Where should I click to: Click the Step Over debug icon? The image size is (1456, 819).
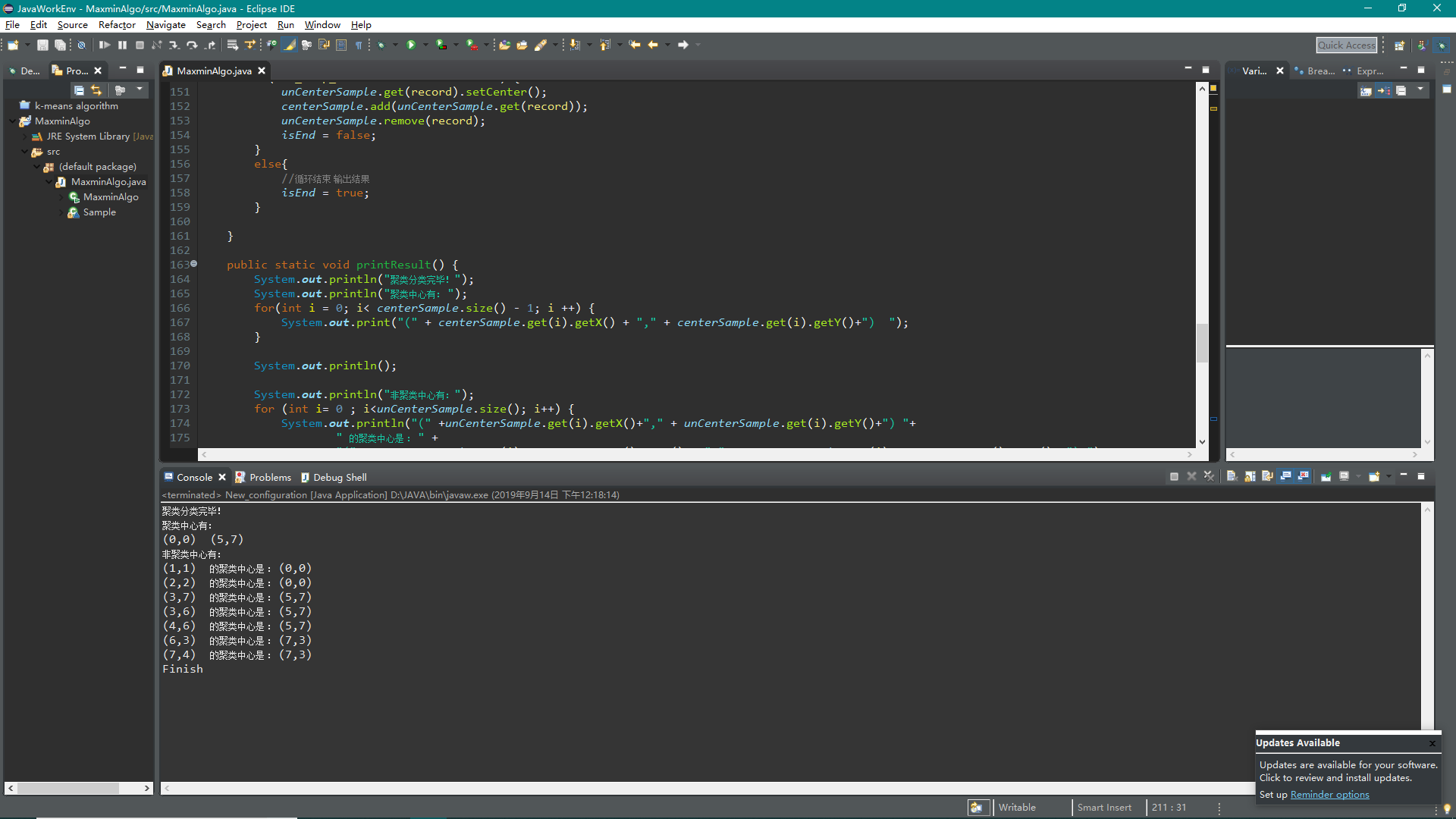click(x=192, y=45)
